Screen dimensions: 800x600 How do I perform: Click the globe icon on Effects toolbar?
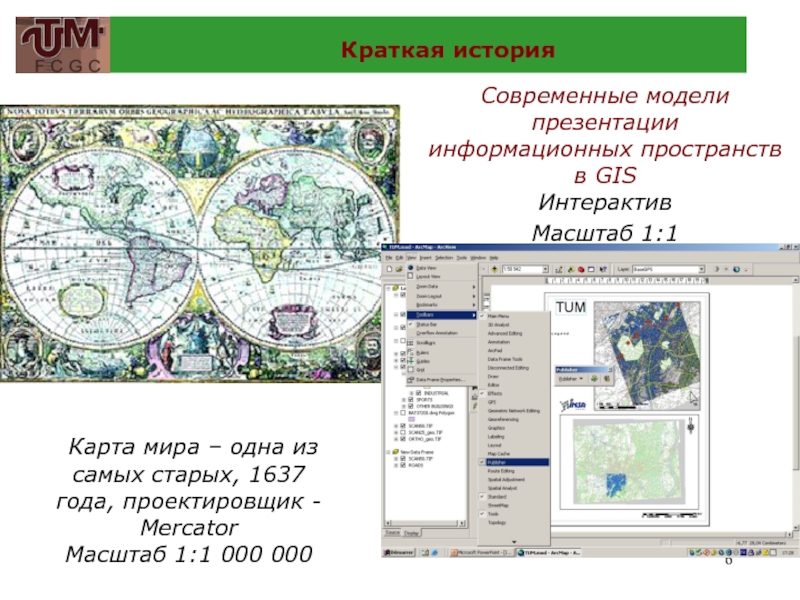point(736,269)
